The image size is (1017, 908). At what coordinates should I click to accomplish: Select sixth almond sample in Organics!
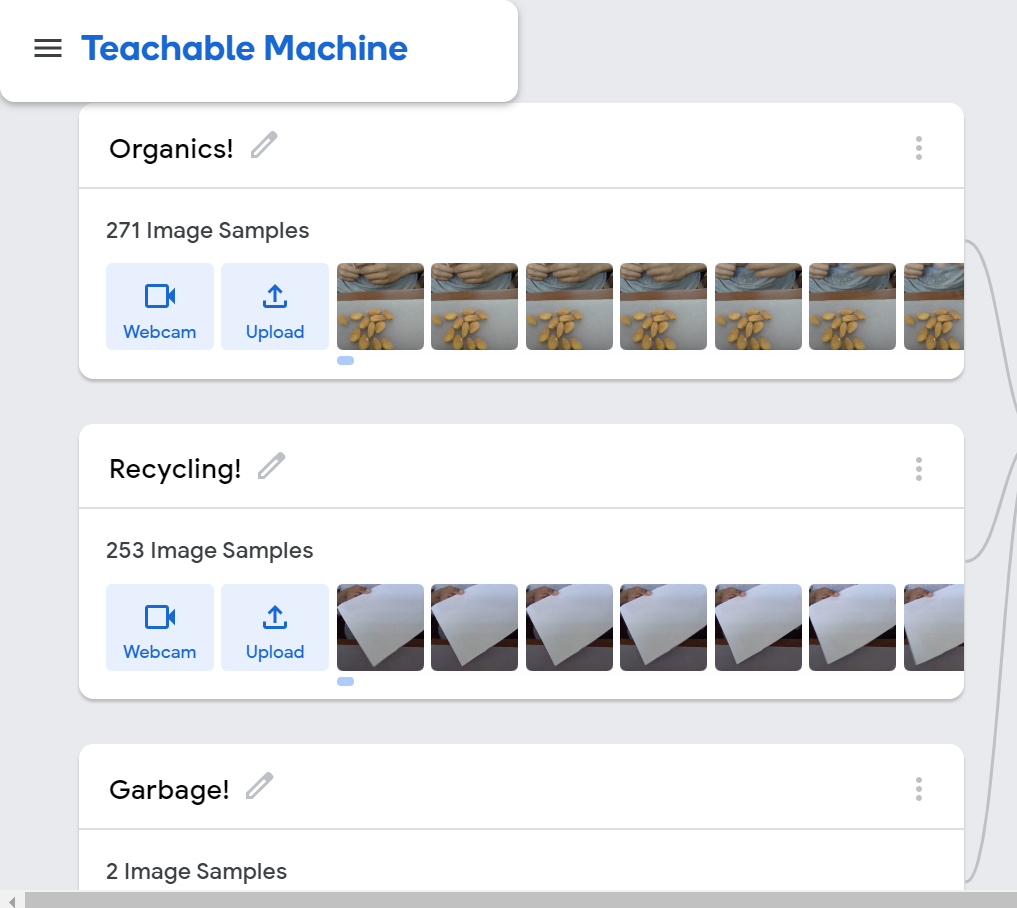(852, 306)
